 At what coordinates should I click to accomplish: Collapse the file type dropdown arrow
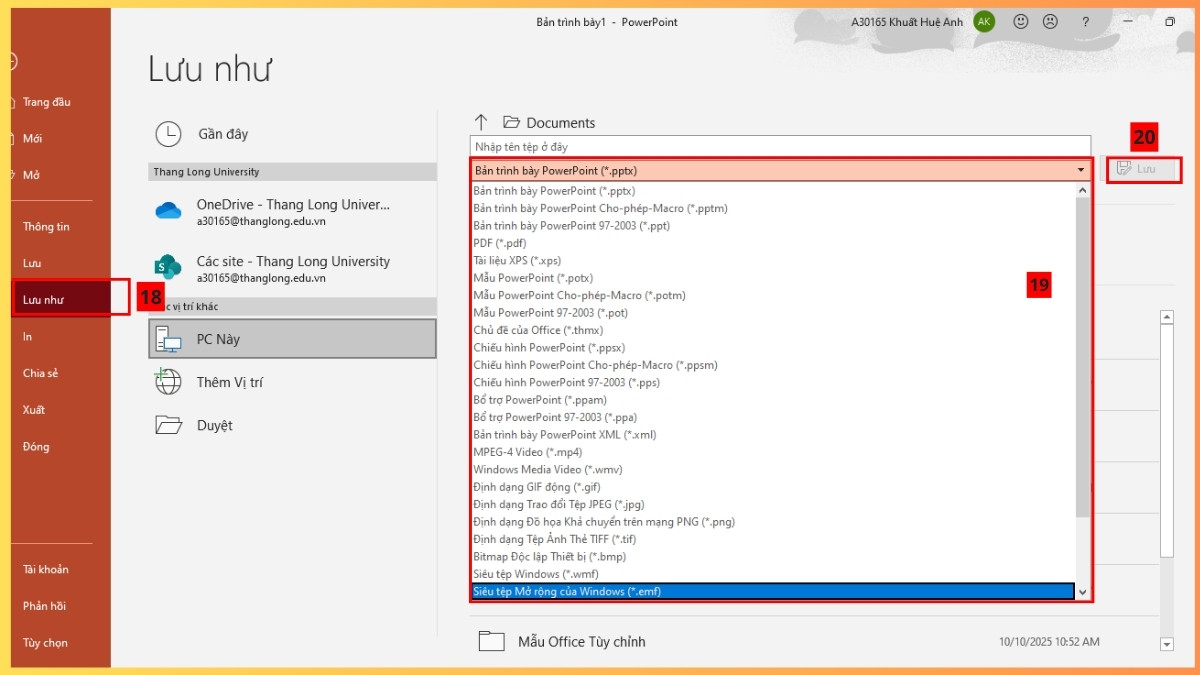pos(1081,170)
